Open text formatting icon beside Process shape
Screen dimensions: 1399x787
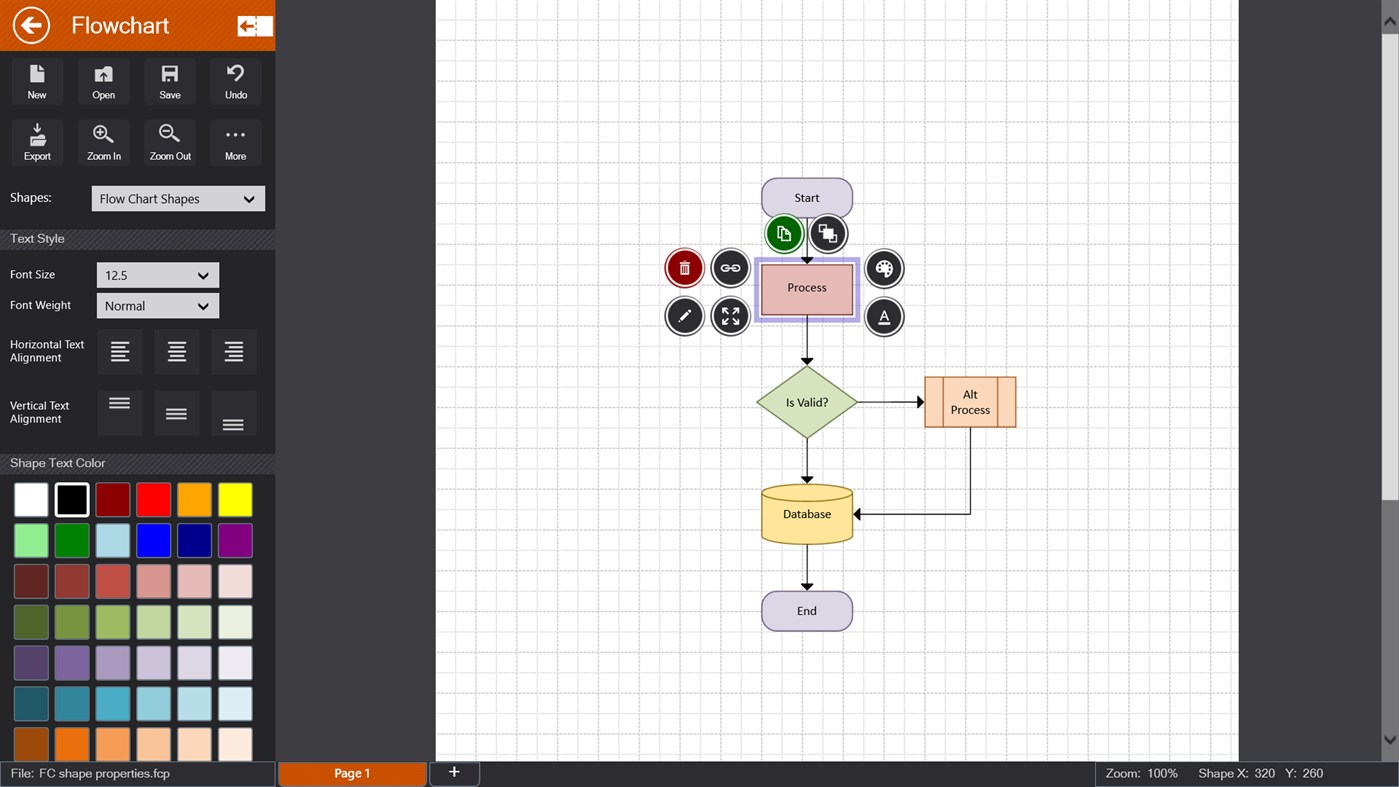[884, 316]
